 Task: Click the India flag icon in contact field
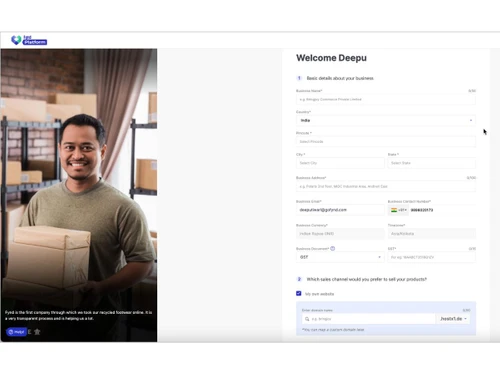[x=394, y=210]
